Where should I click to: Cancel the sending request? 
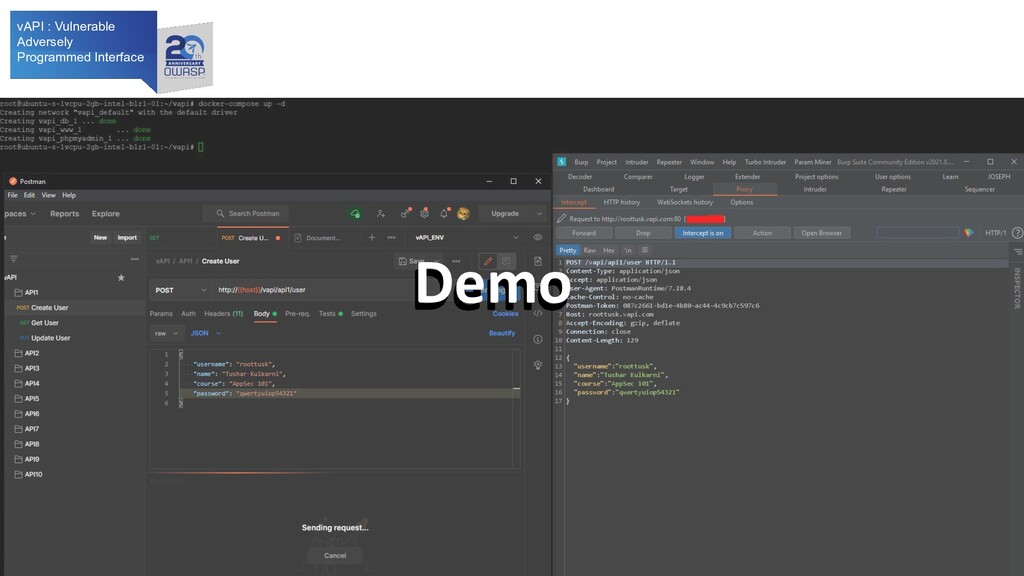click(335, 556)
